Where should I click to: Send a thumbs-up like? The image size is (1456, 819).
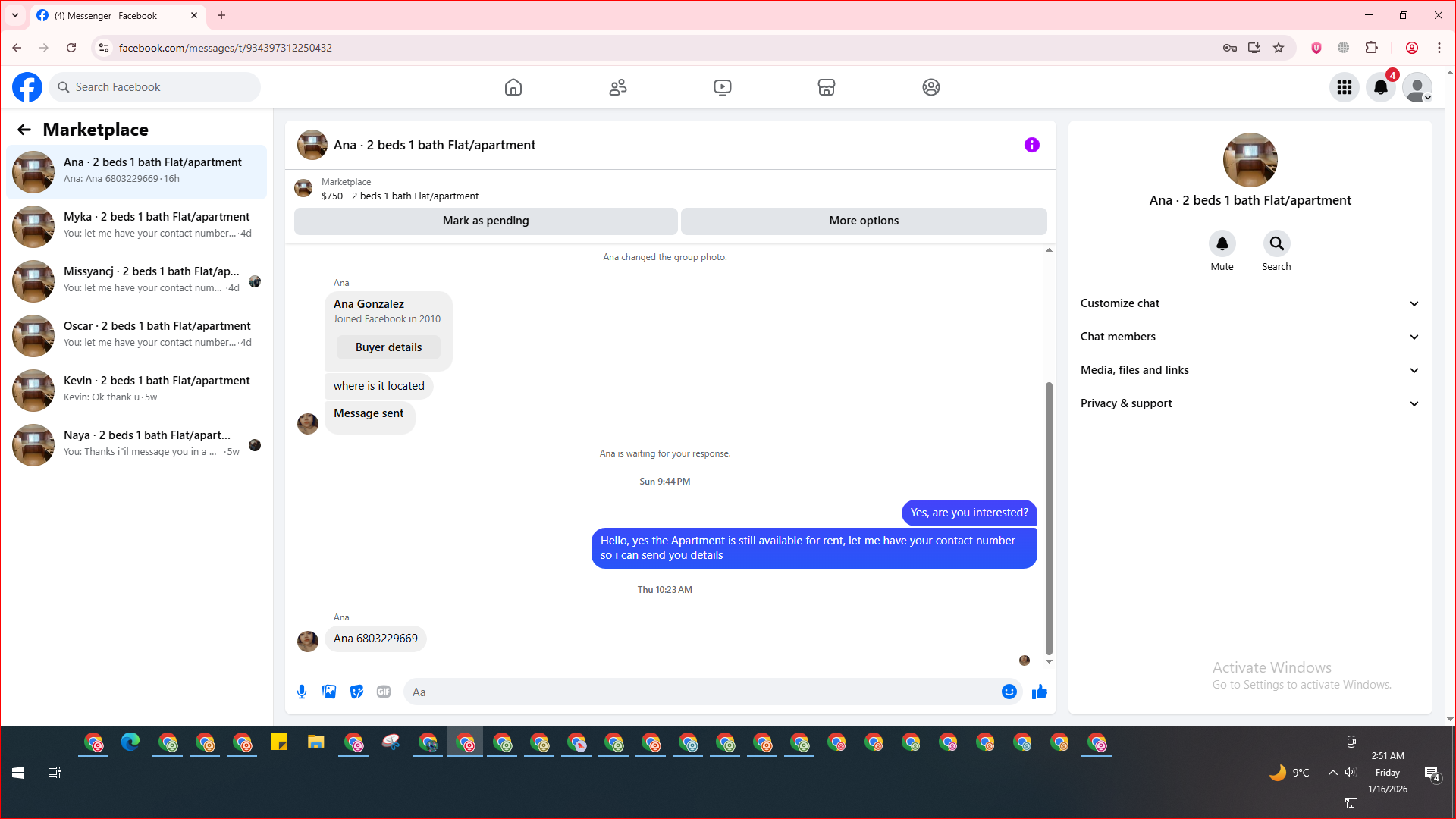point(1039,692)
